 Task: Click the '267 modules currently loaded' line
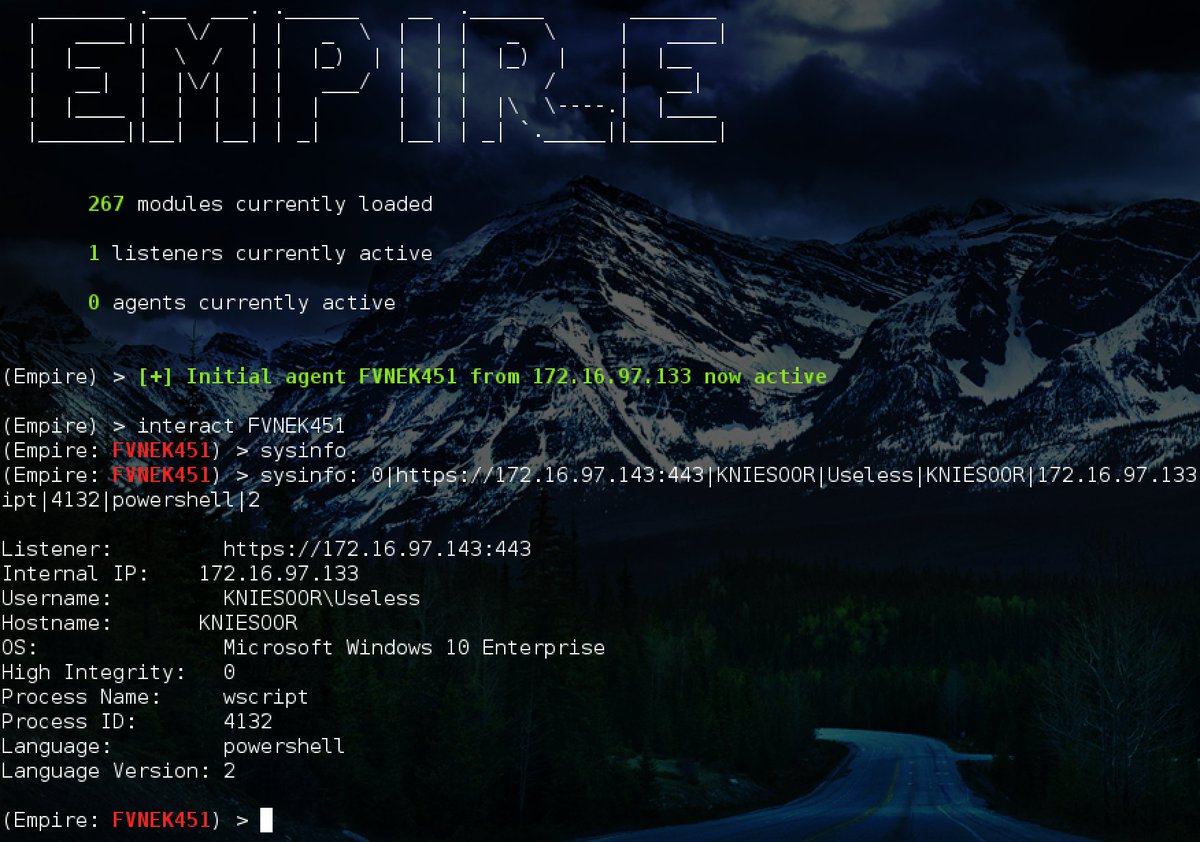coord(260,204)
